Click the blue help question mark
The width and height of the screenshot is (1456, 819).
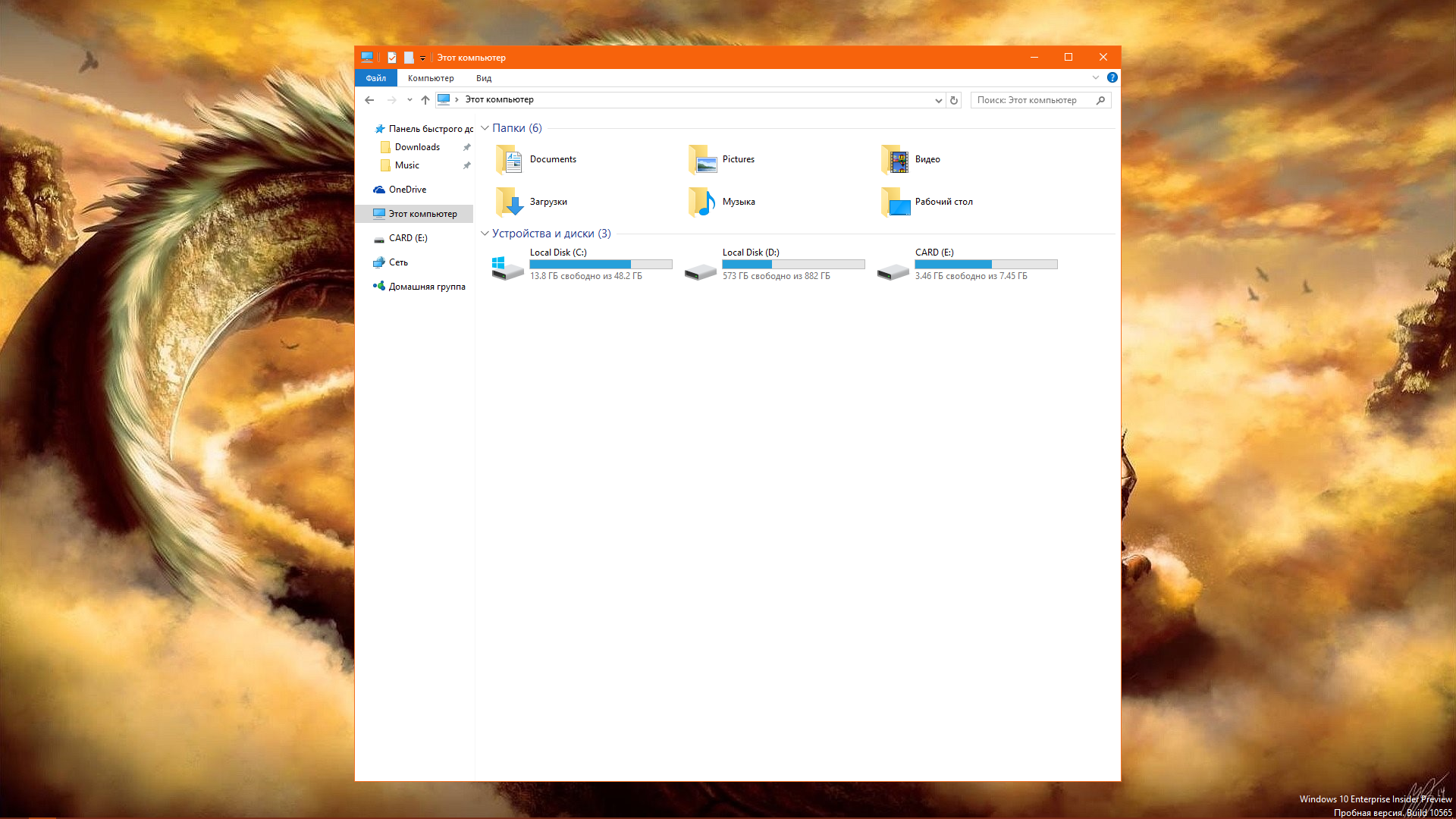[1112, 78]
